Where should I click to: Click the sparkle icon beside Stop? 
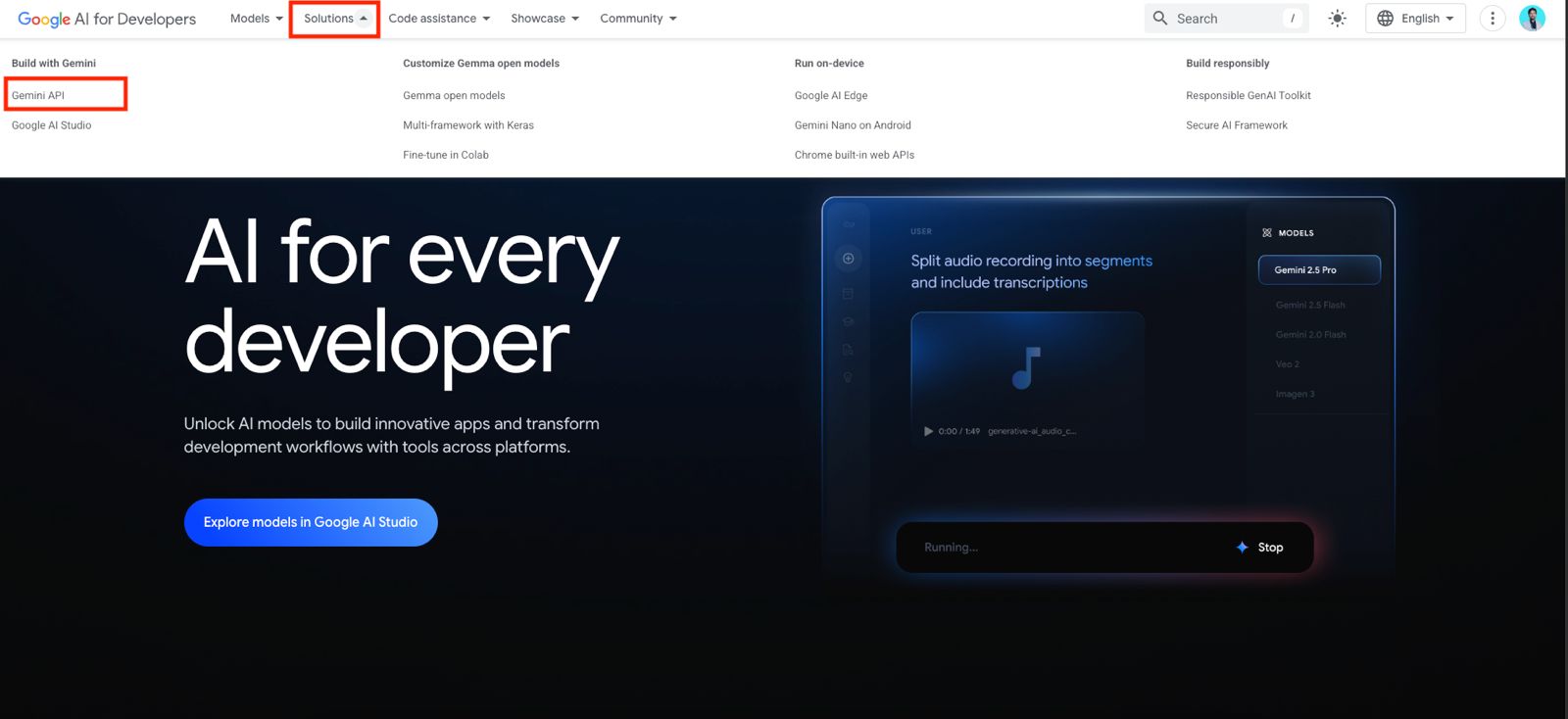(x=1243, y=548)
